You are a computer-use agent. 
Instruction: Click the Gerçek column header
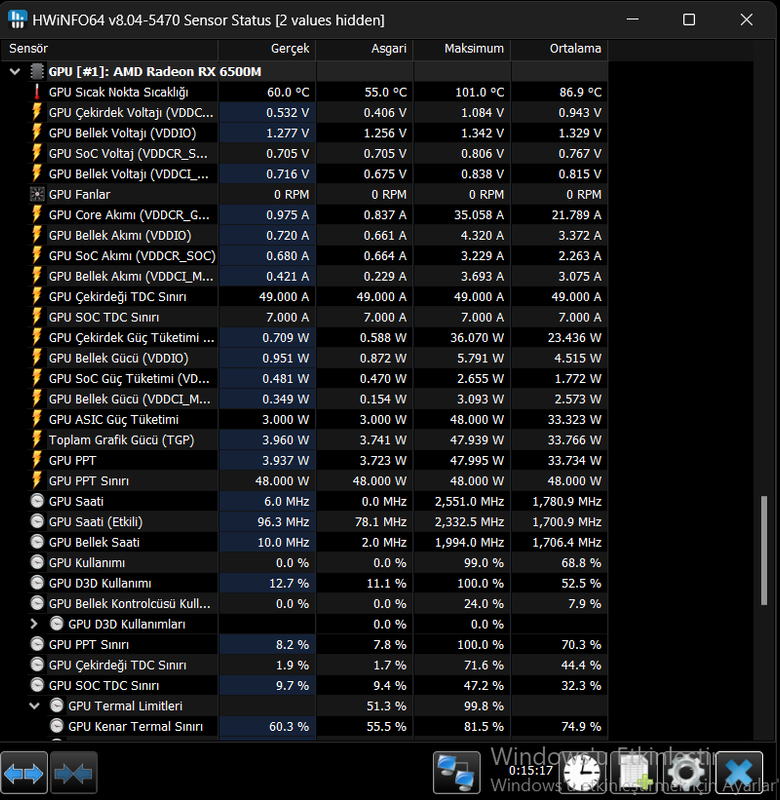pyautogui.click(x=267, y=48)
